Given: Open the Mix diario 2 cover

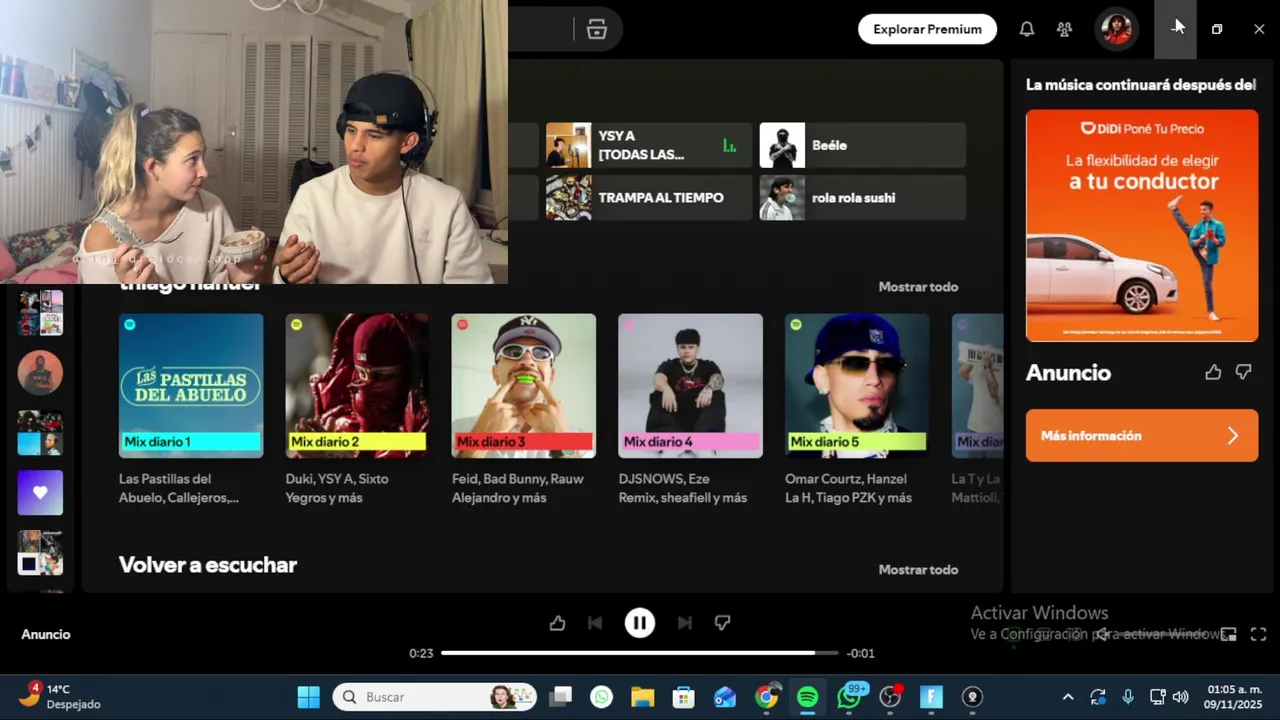Looking at the screenshot, I should point(357,386).
